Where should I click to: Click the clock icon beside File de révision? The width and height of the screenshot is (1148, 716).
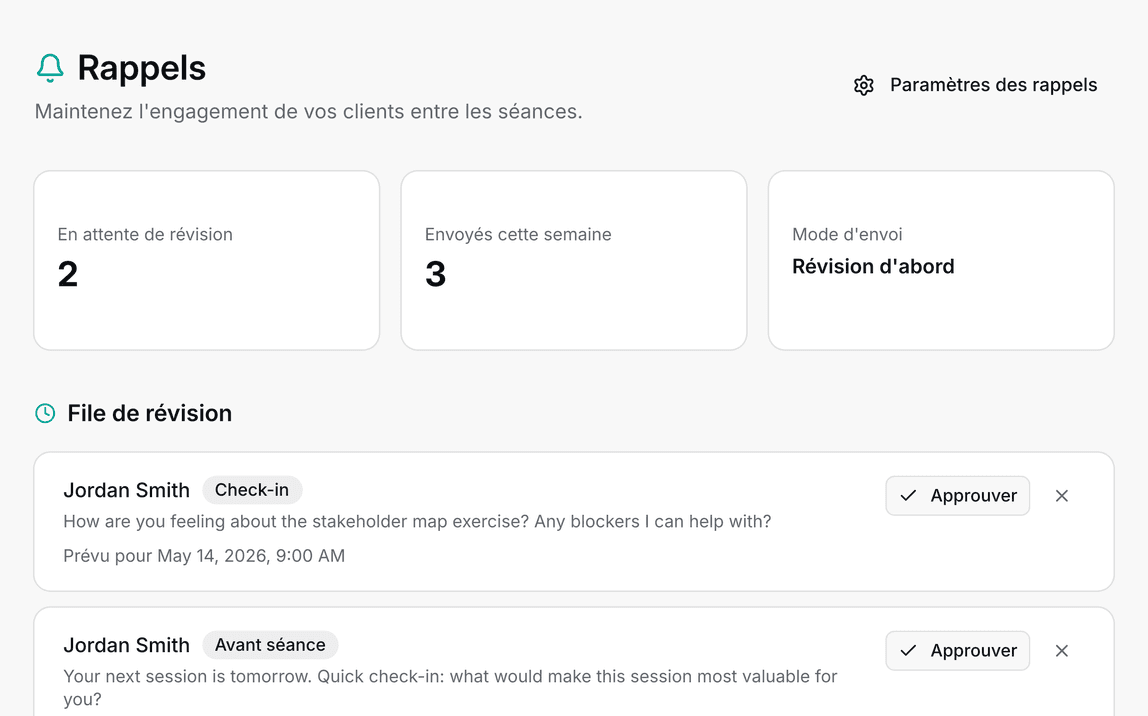(45, 413)
